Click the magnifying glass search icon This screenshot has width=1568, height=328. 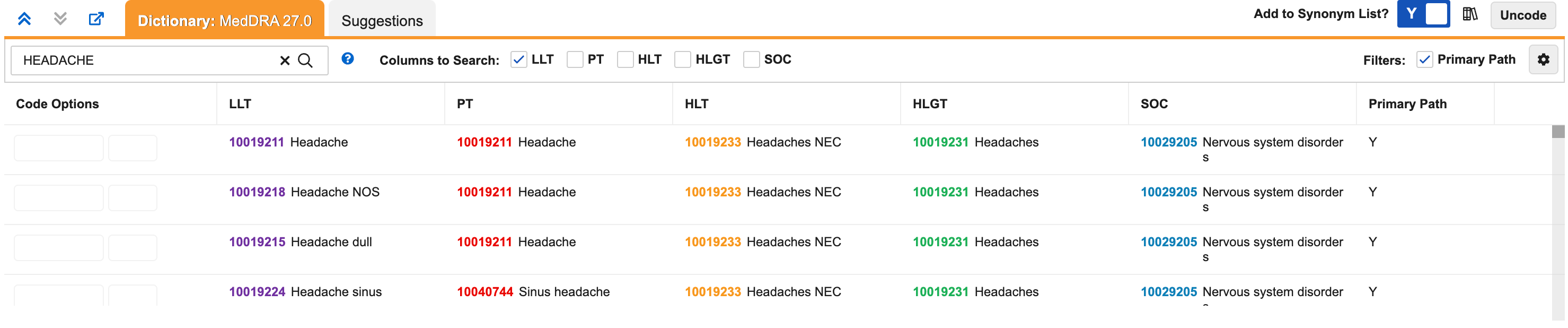(305, 61)
